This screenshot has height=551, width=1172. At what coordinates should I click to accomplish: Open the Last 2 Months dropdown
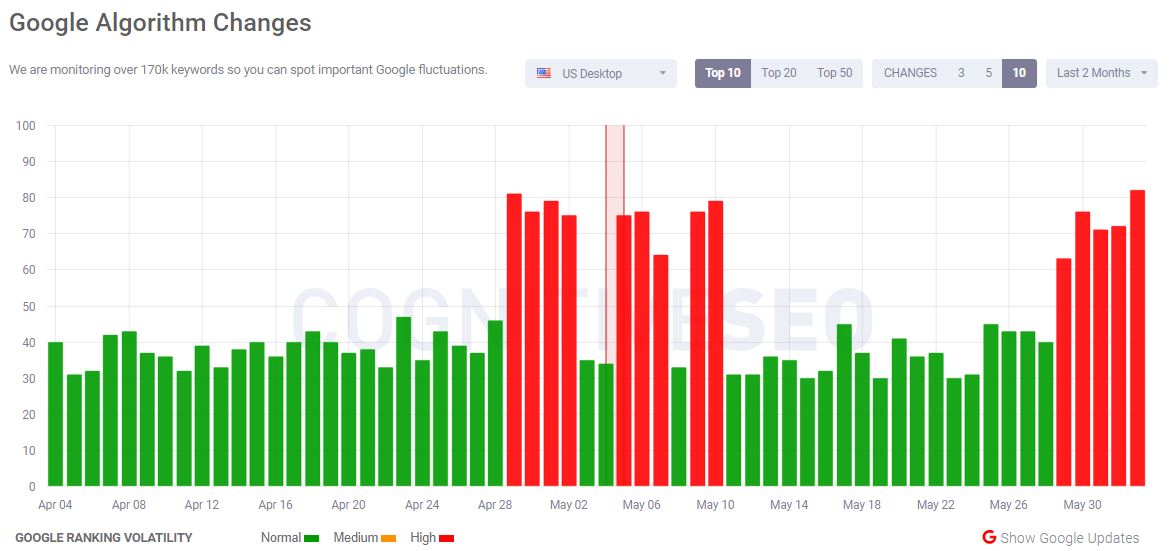[x=1102, y=73]
